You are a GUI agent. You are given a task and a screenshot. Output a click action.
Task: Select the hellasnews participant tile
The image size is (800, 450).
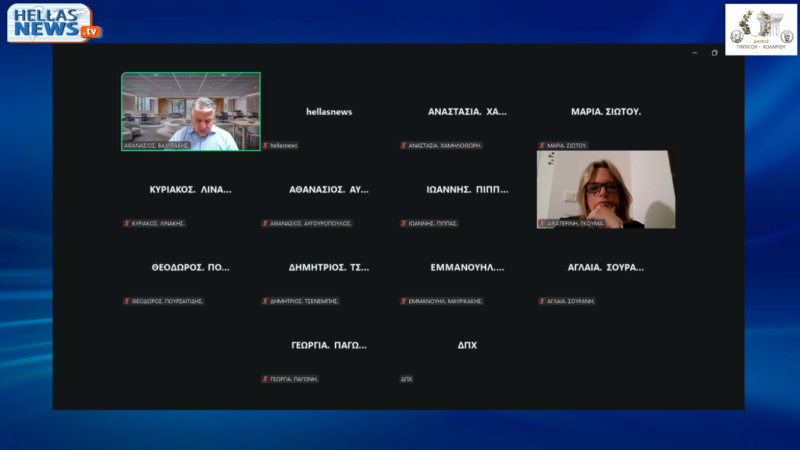[x=329, y=112]
